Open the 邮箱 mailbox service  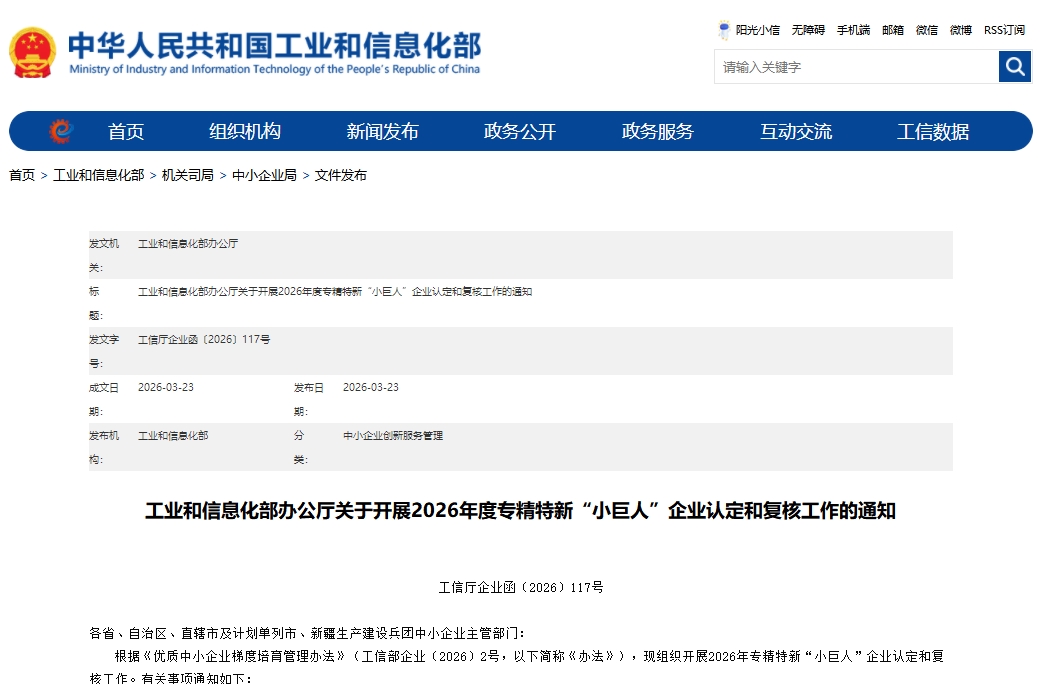[x=888, y=30]
